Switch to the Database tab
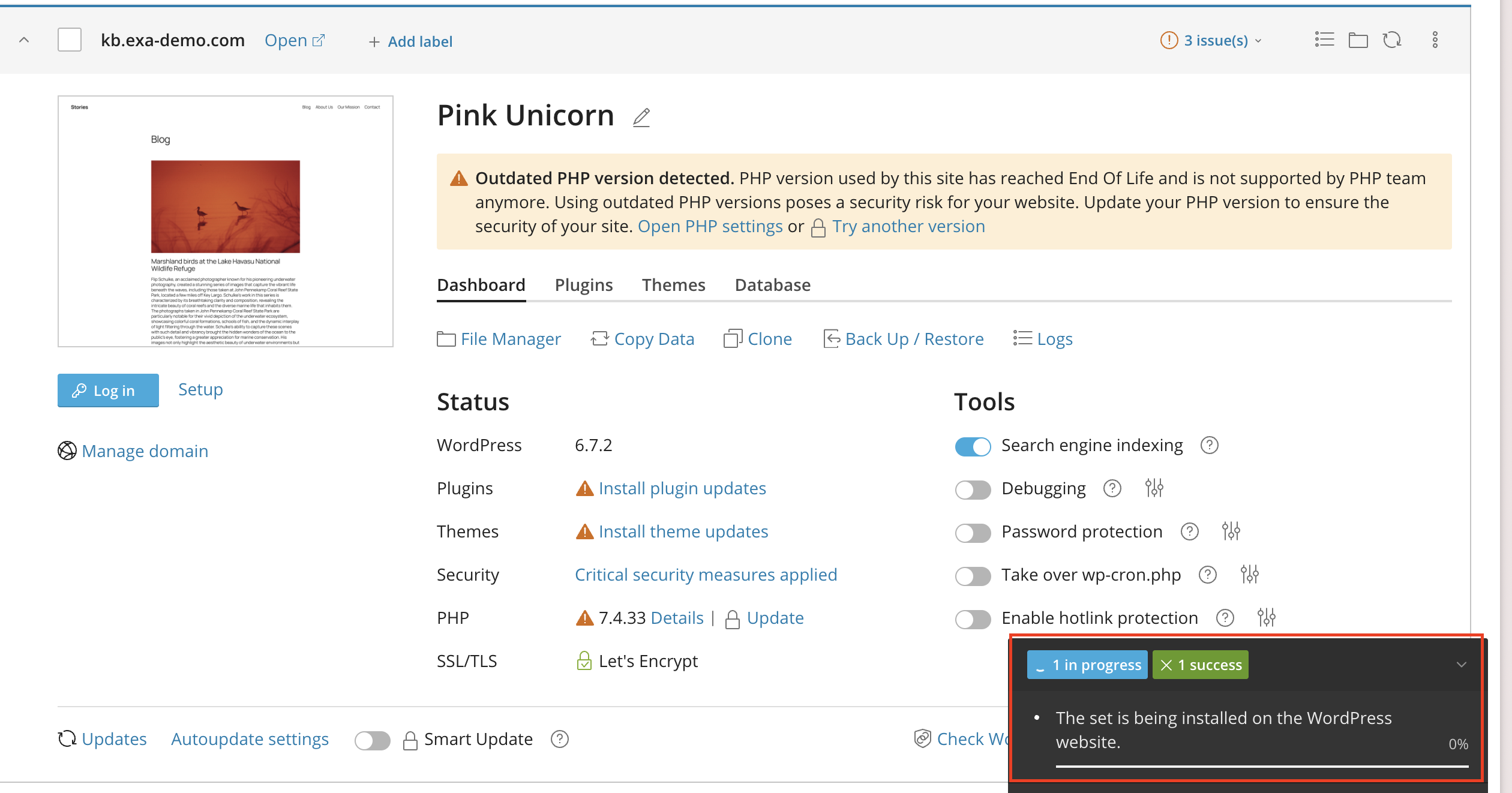 coord(772,285)
